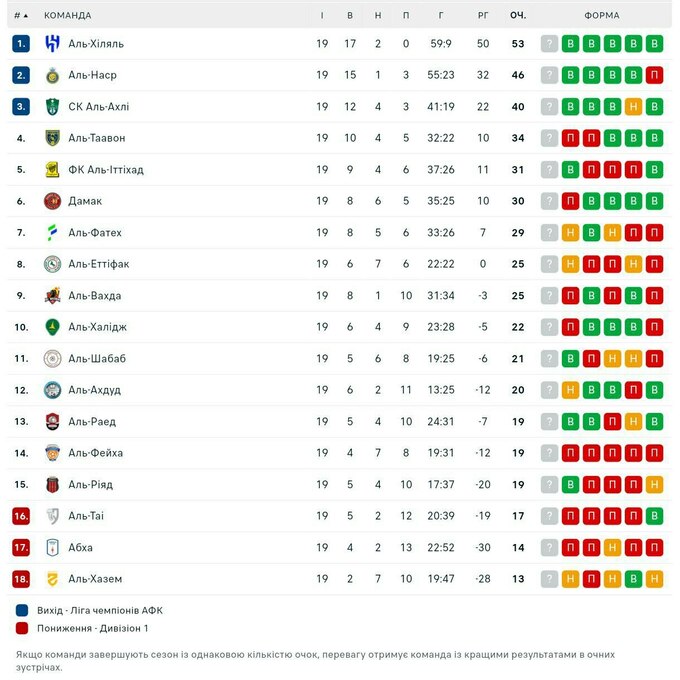This screenshot has width=680, height=680.
Task: Click the Аль-Хазем club crest
Action: (52, 579)
